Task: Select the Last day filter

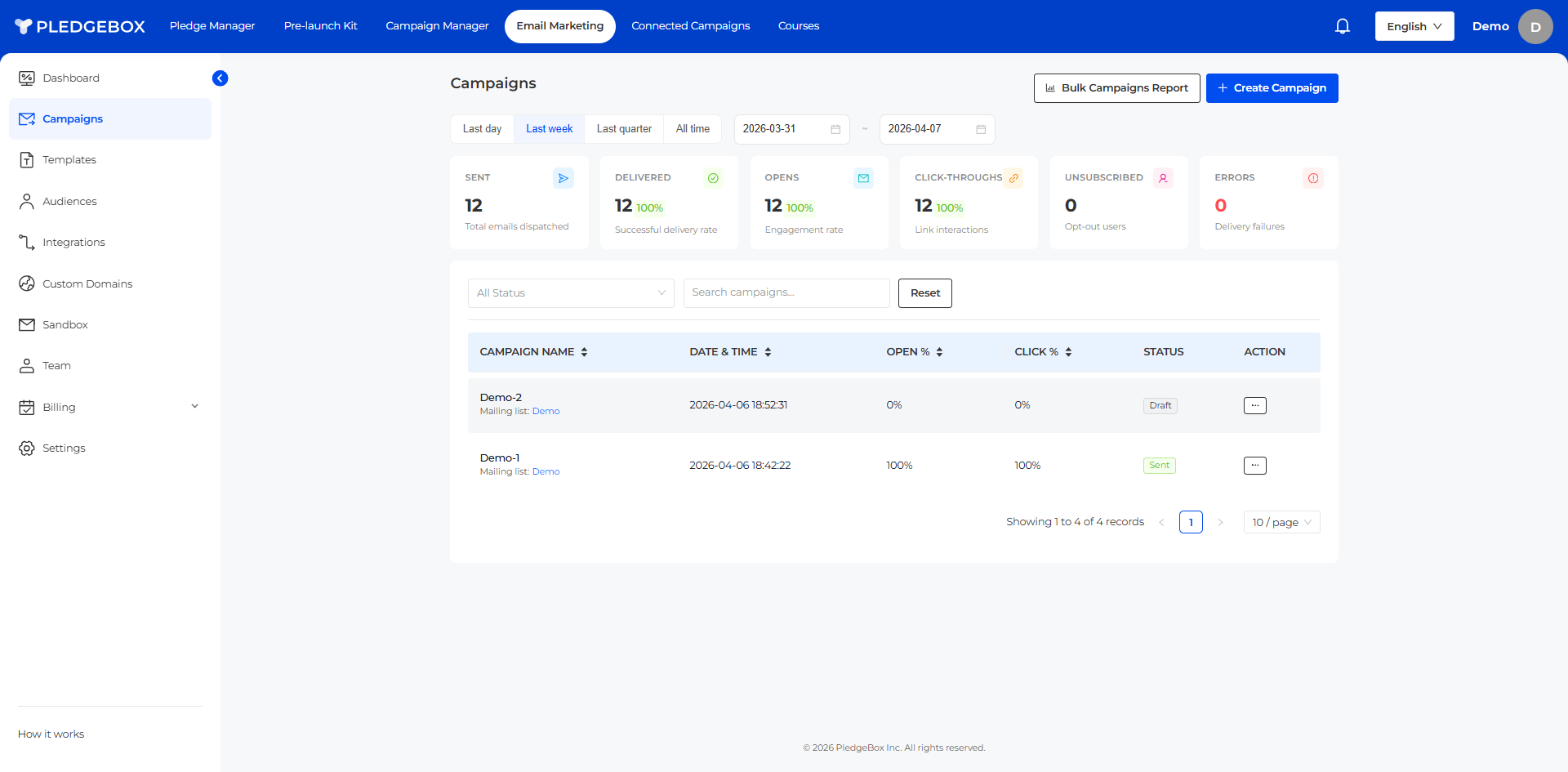Action: [482, 129]
